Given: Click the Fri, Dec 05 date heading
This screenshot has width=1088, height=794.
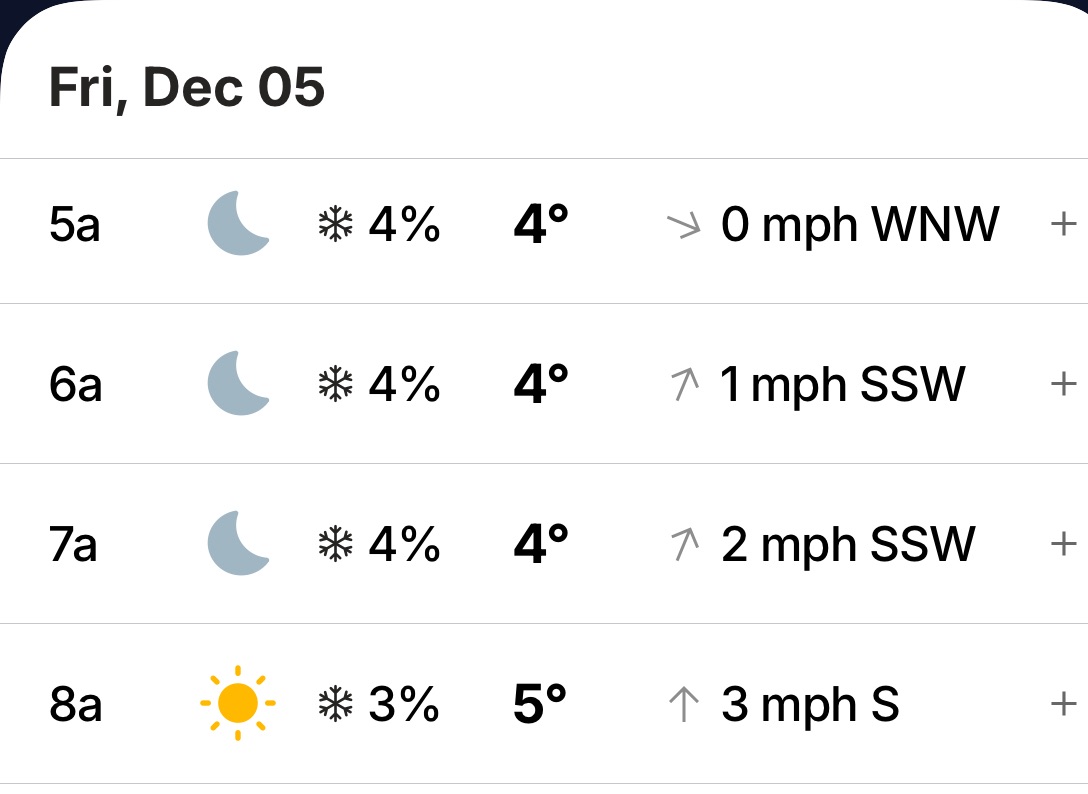Looking at the screenshot, I should tap(187, 88).
